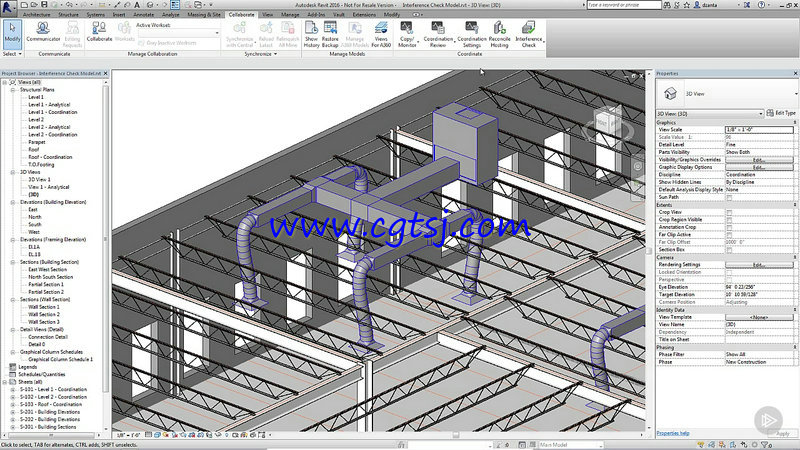Collapse Elevations (Building Elevation) node
800x450 pixels.
pyautogui.click(x=13, y=203)
